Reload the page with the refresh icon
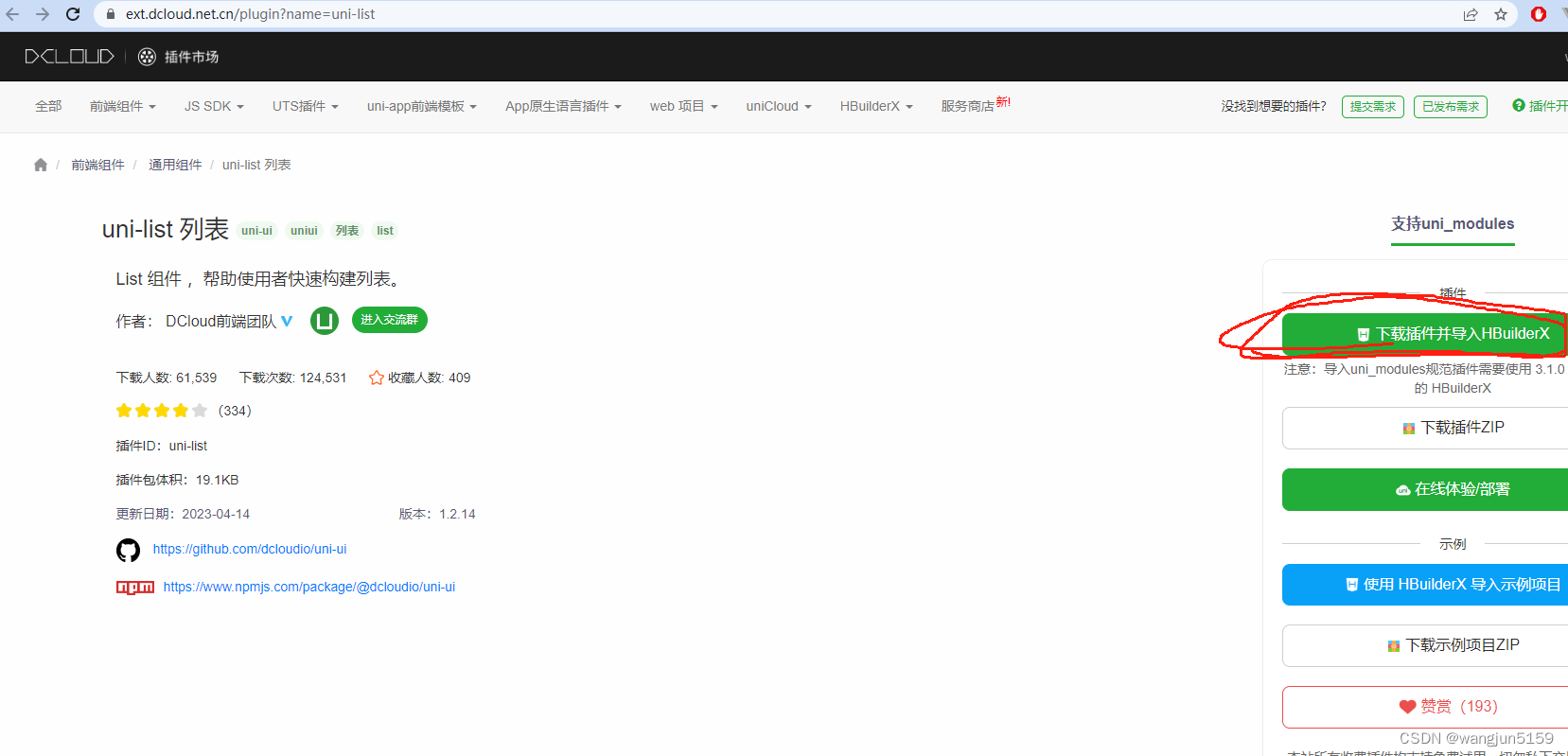The height and width of the screenshot is (756, 1568). pyautogui.click(x=73, y=14)
